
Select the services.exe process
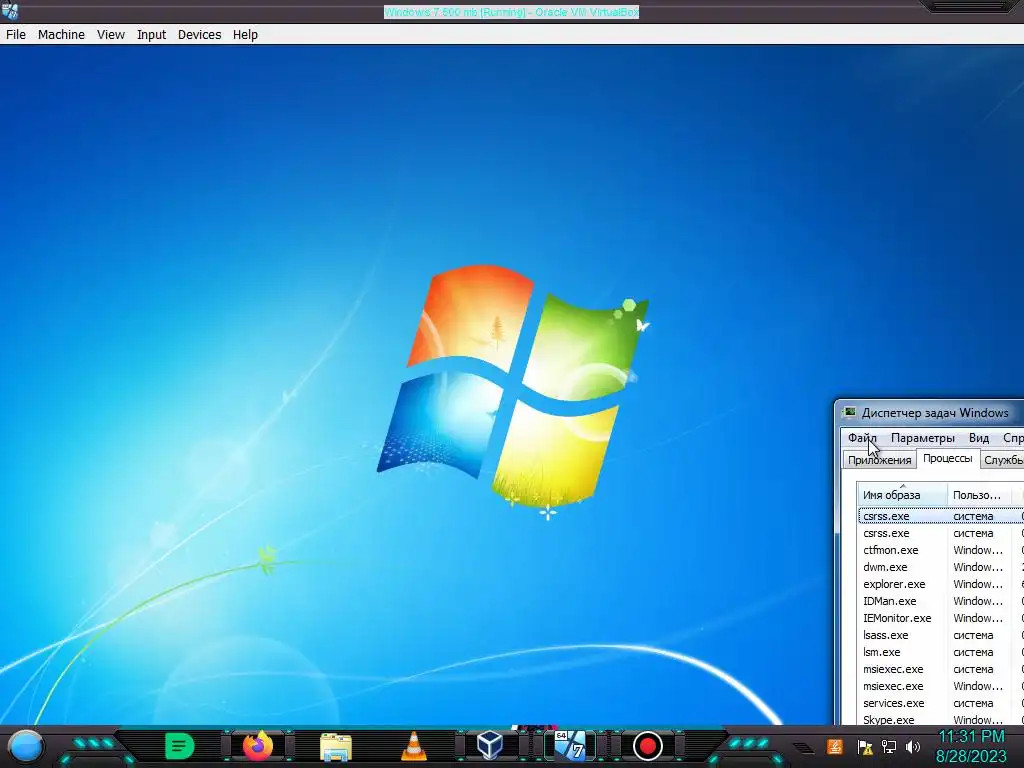941,703
